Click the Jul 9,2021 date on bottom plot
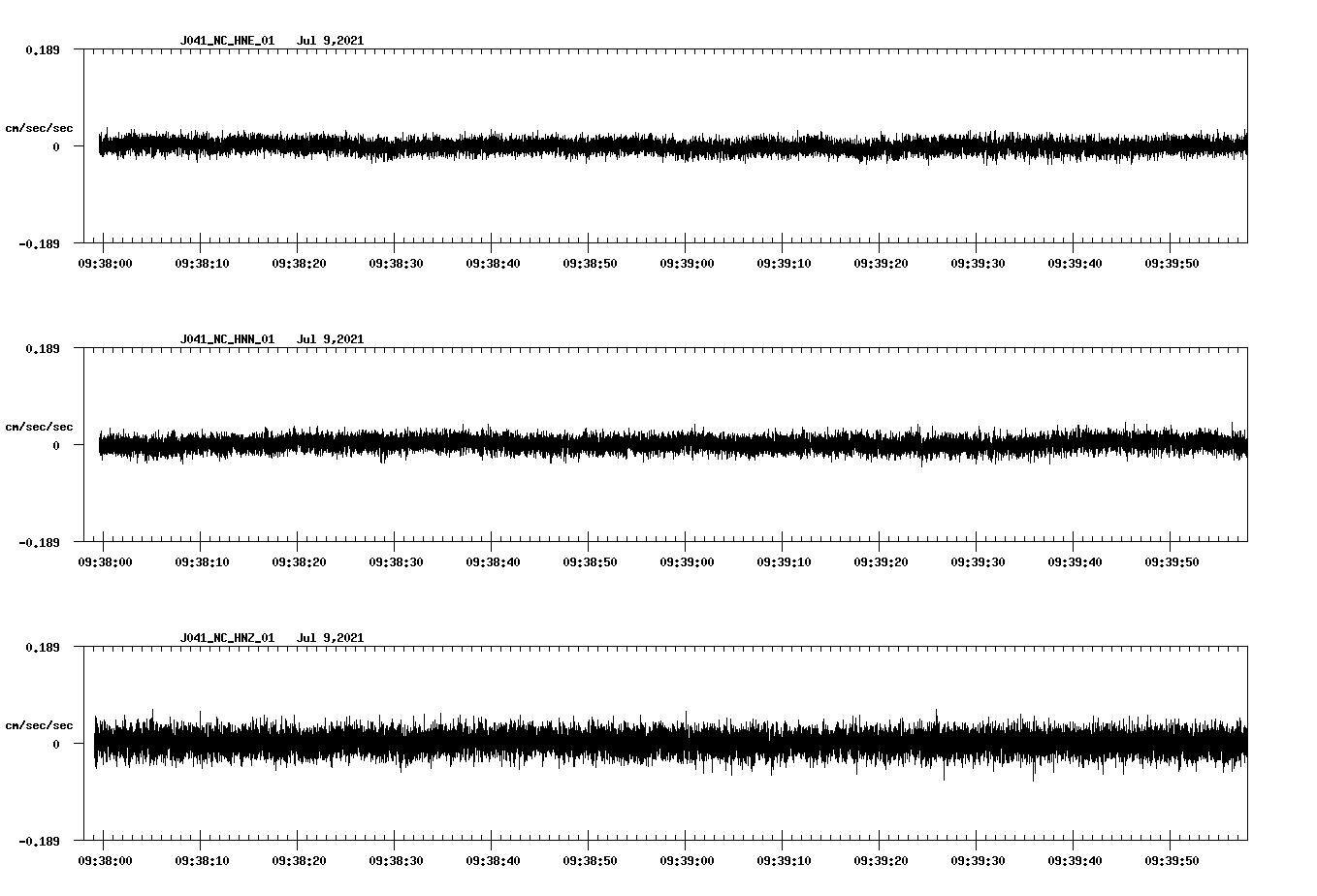1317x896 pixels. [332, 637]
